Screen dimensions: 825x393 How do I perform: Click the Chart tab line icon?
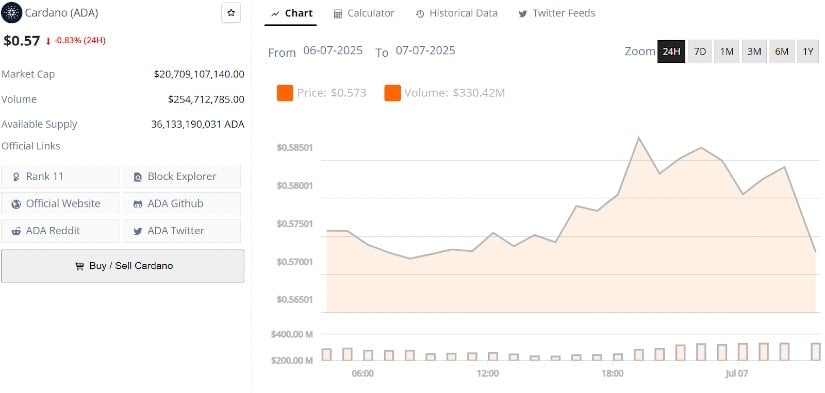click(275, 14)
